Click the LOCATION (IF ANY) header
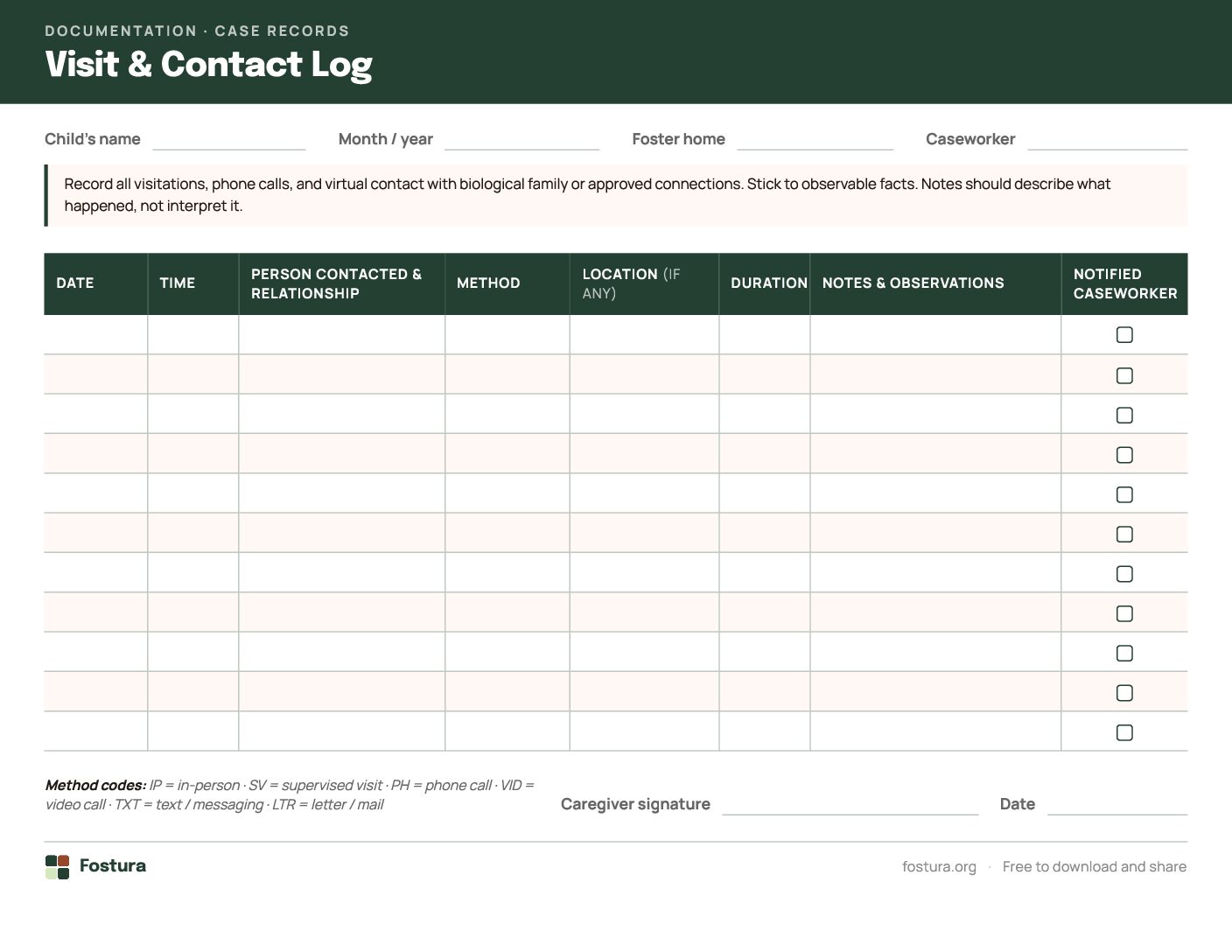Screen dimensions: 1232x952 point(644,283)
